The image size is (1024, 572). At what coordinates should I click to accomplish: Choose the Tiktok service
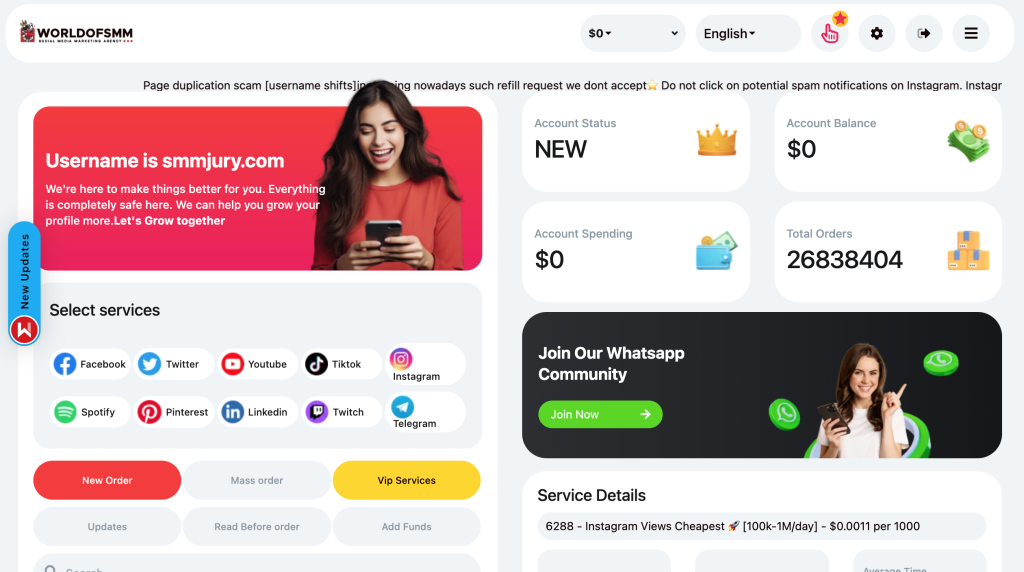click(x=342, y=364)
